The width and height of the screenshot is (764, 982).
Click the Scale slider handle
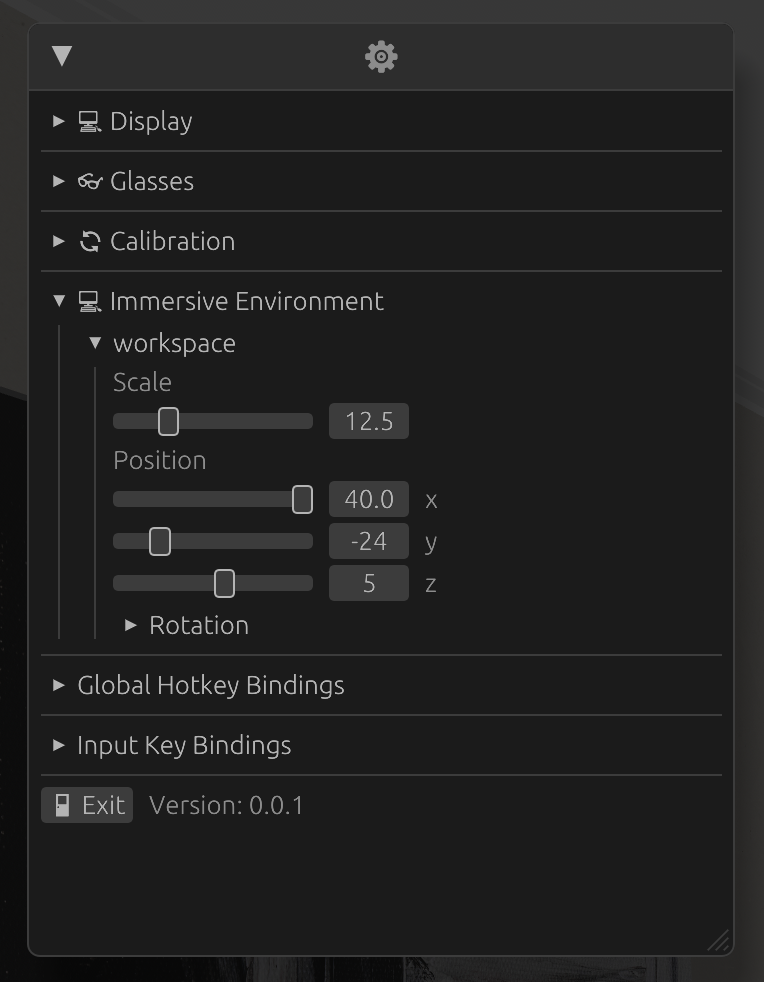167,421
